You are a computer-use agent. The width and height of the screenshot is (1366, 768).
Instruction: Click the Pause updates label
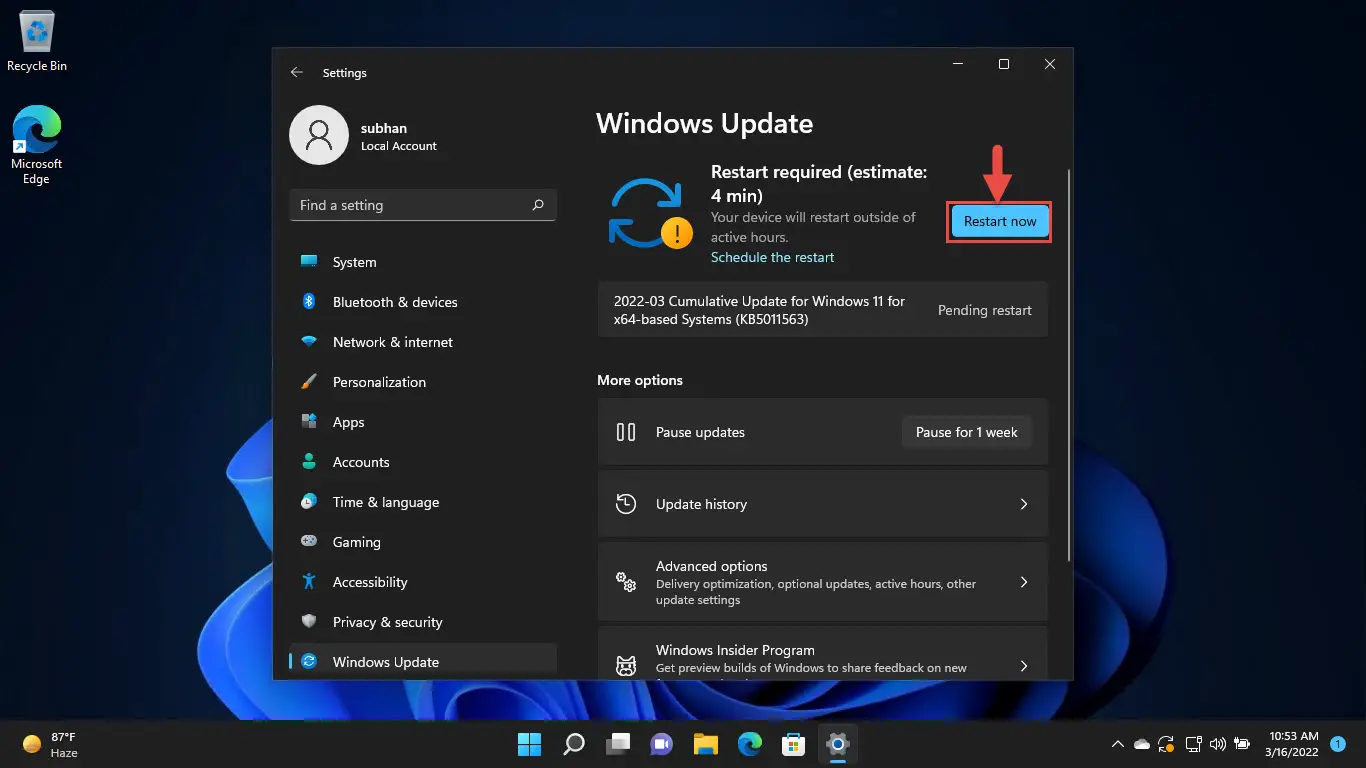tap(700, 432)
